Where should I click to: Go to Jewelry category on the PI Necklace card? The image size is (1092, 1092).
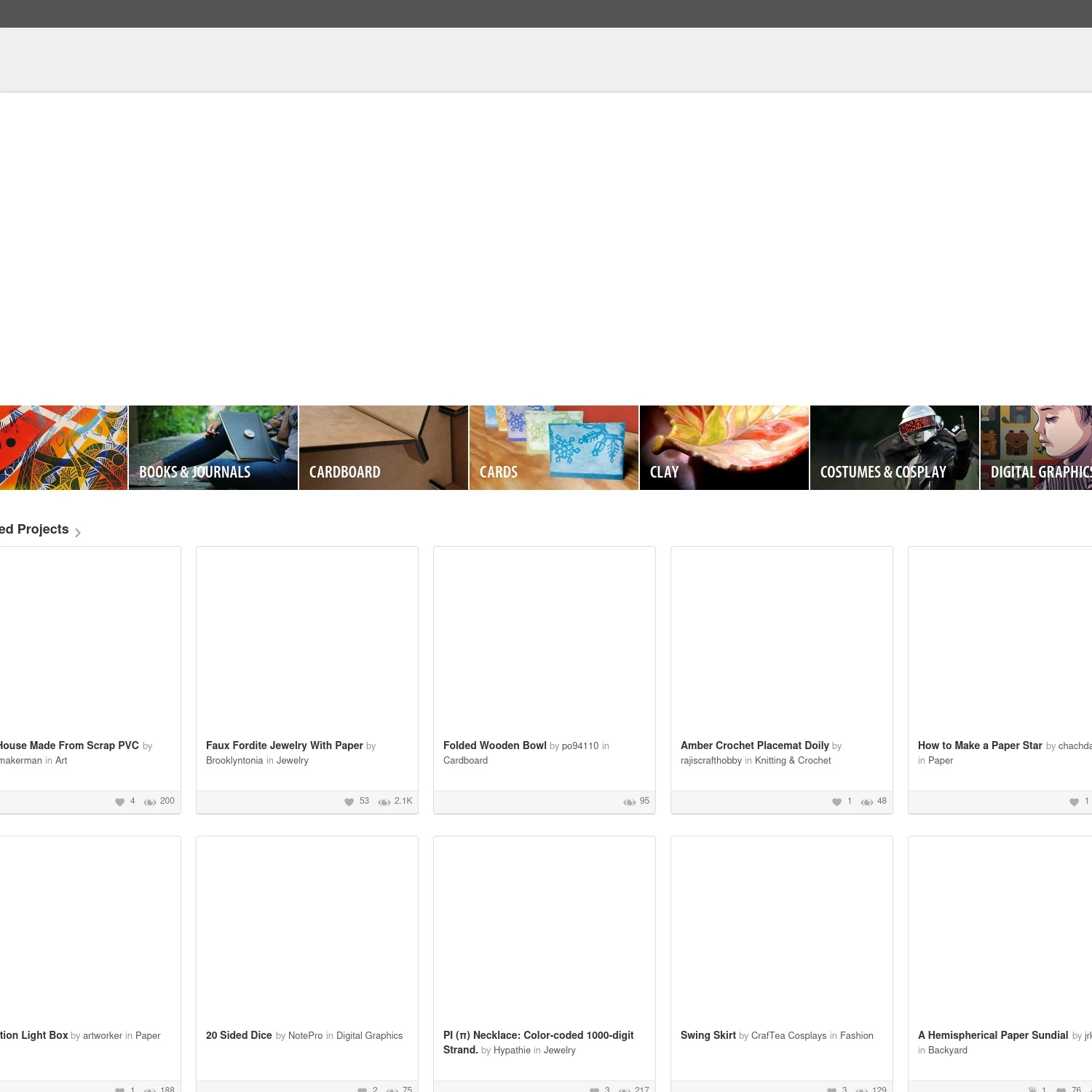point(559,1051)
